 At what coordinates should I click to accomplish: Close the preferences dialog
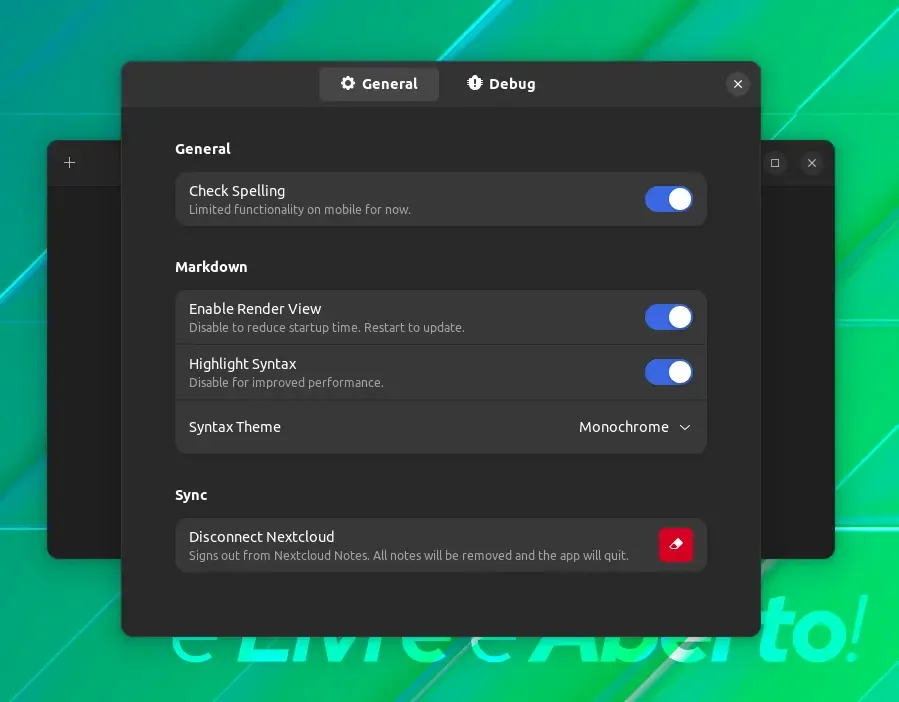[x=738, y=84]
